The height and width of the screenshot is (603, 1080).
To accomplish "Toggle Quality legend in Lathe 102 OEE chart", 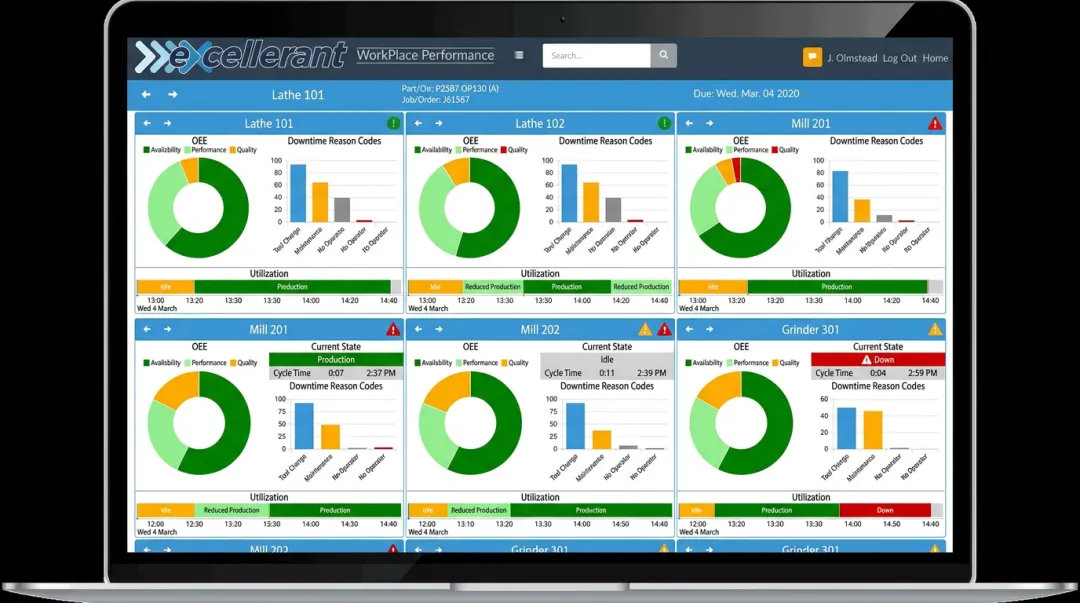I will (x=515, y=150).
